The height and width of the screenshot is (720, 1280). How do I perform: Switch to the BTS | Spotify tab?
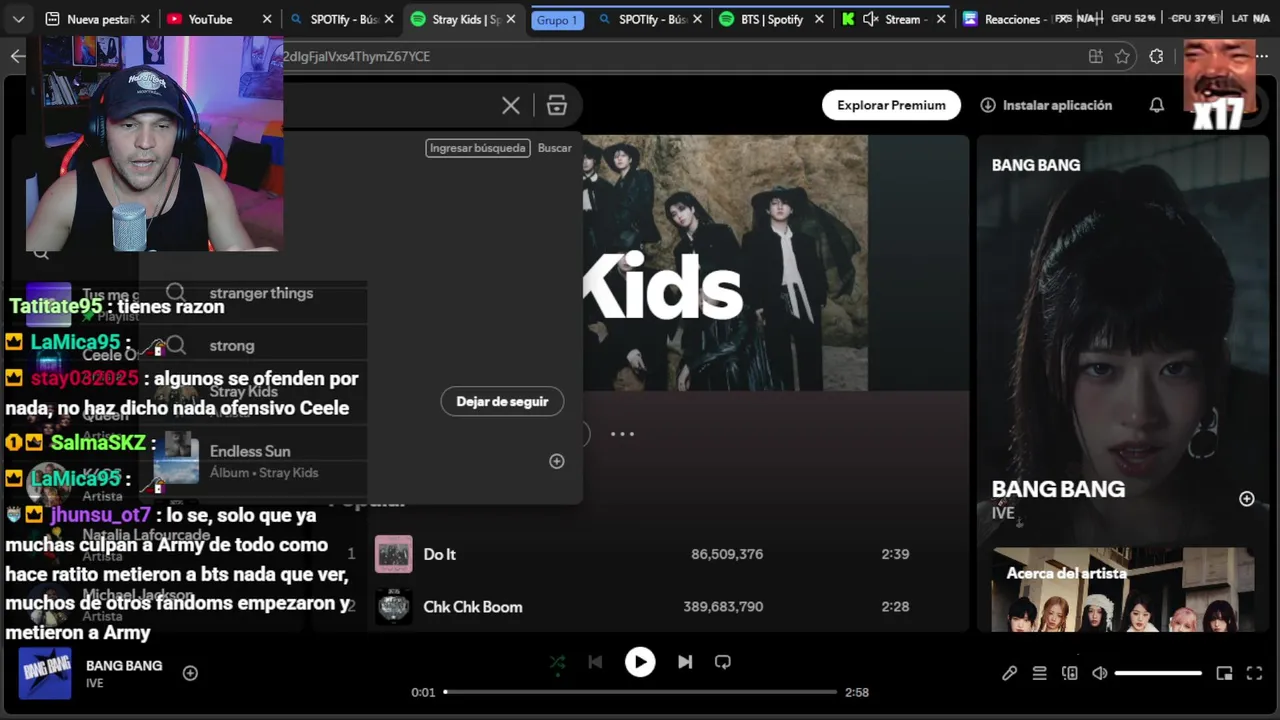[x=772, y=19]
